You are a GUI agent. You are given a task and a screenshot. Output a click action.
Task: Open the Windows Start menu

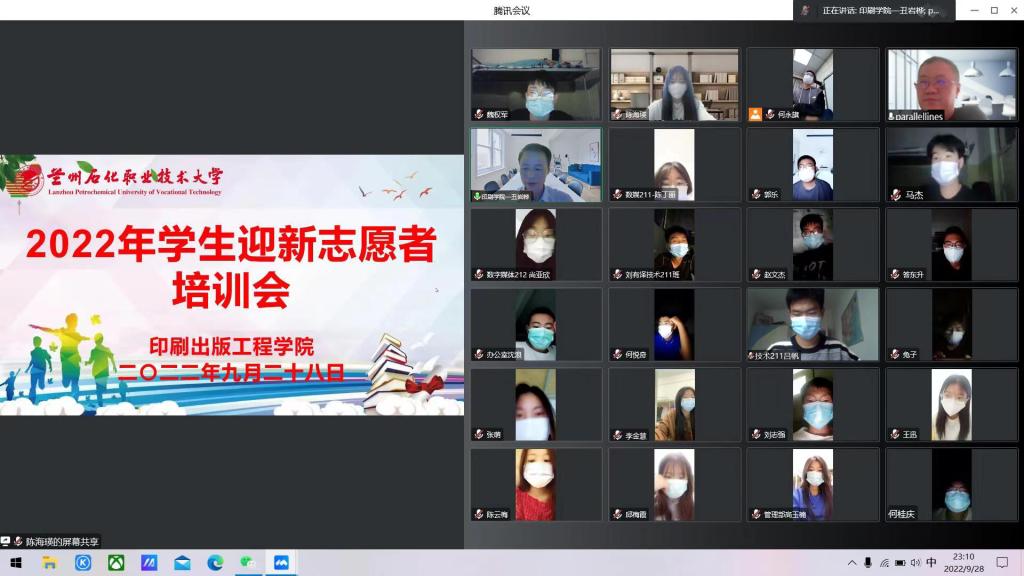tap(16, 563)
